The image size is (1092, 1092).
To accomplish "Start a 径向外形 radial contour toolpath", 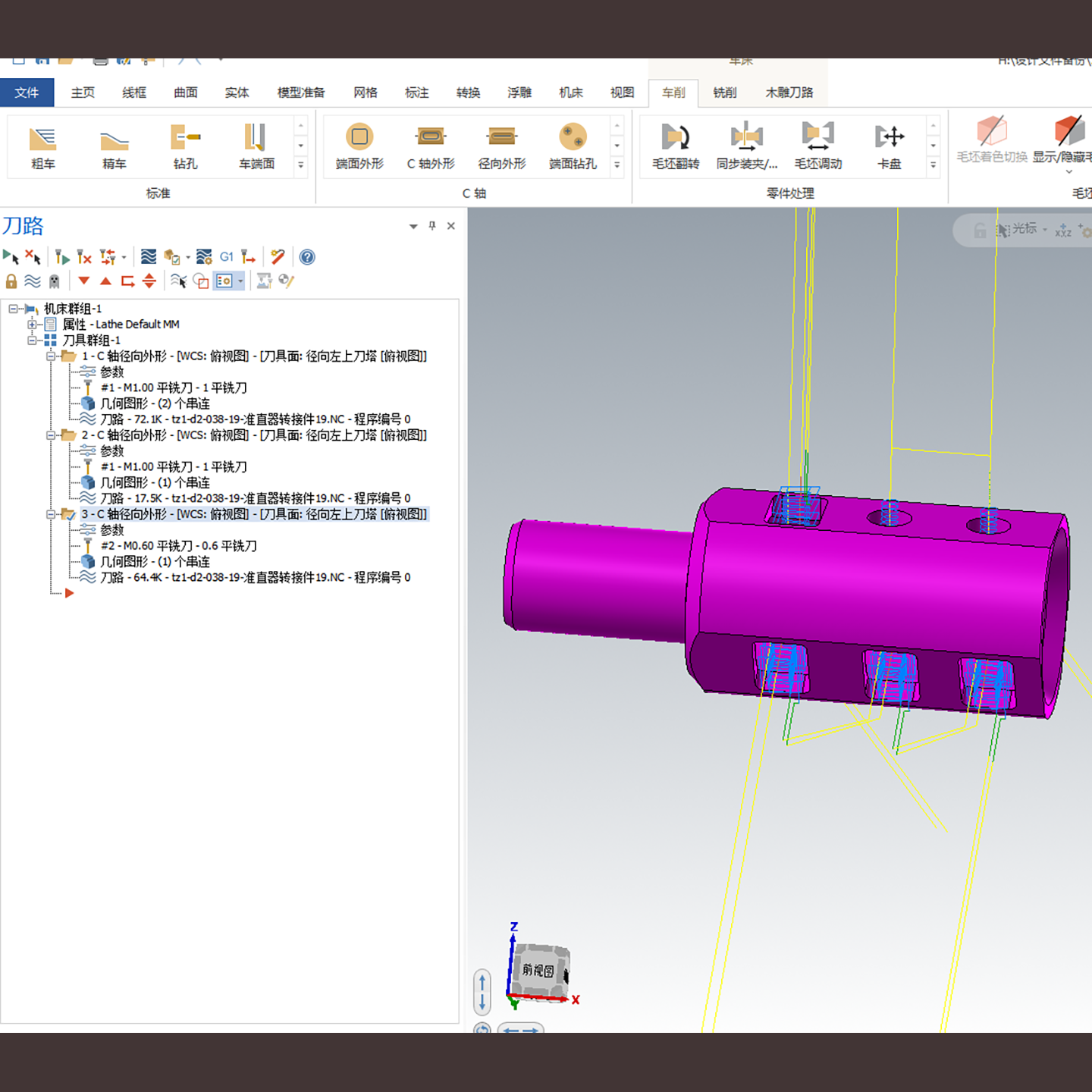I will 502,147.
